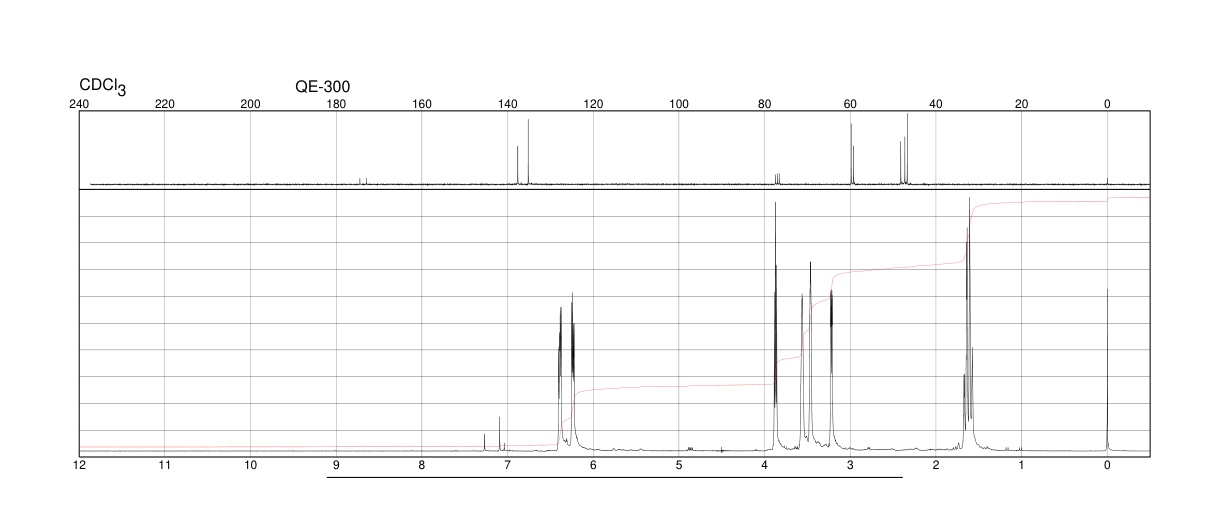Image resolution: width=1224 pixels, height=528 pixels.
Task: Click the 60 tick on carbon axis
Action: tap(850, 103)
